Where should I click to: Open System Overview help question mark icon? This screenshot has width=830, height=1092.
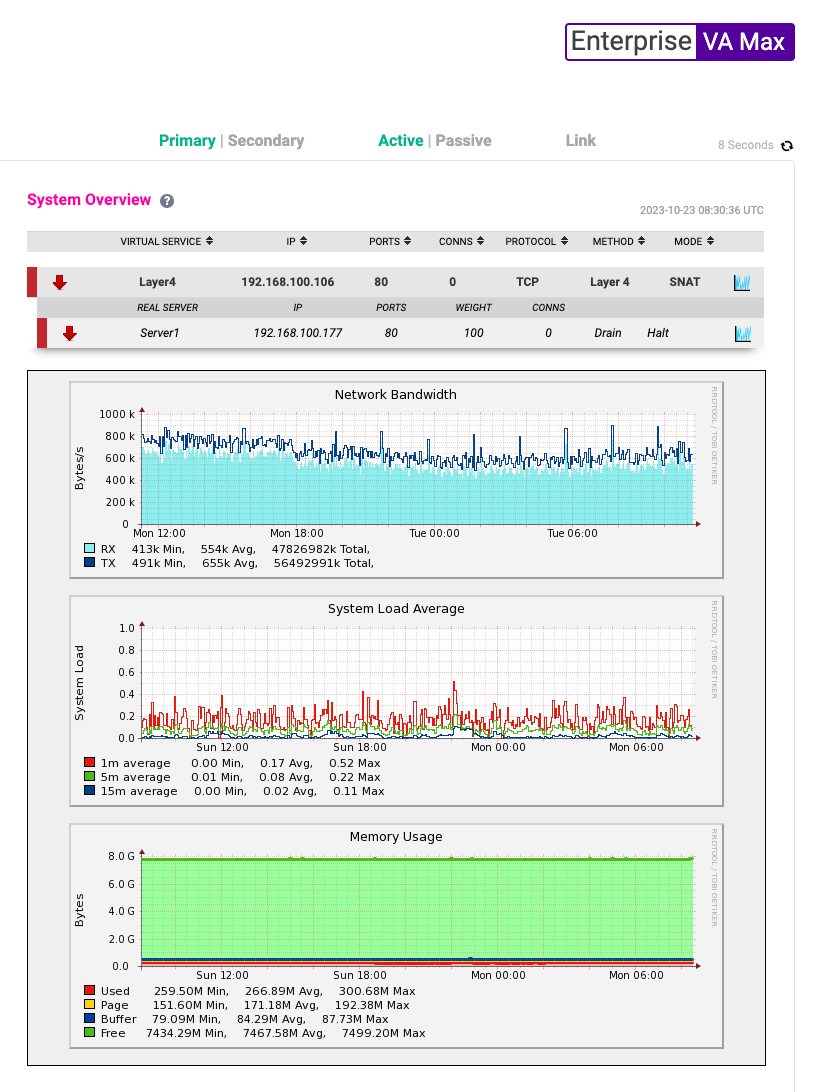coord(167,201)
